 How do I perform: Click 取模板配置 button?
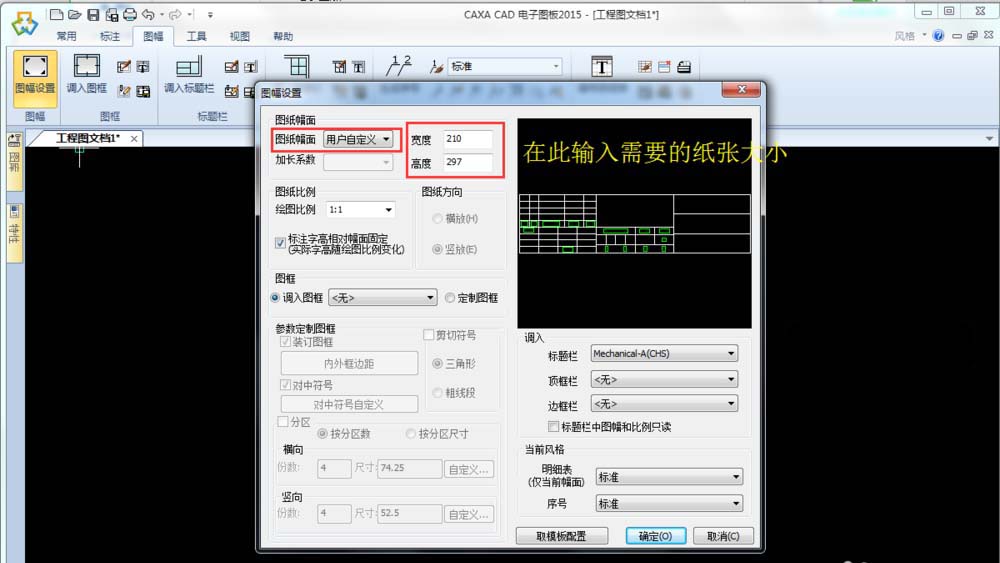pos(562,536)
